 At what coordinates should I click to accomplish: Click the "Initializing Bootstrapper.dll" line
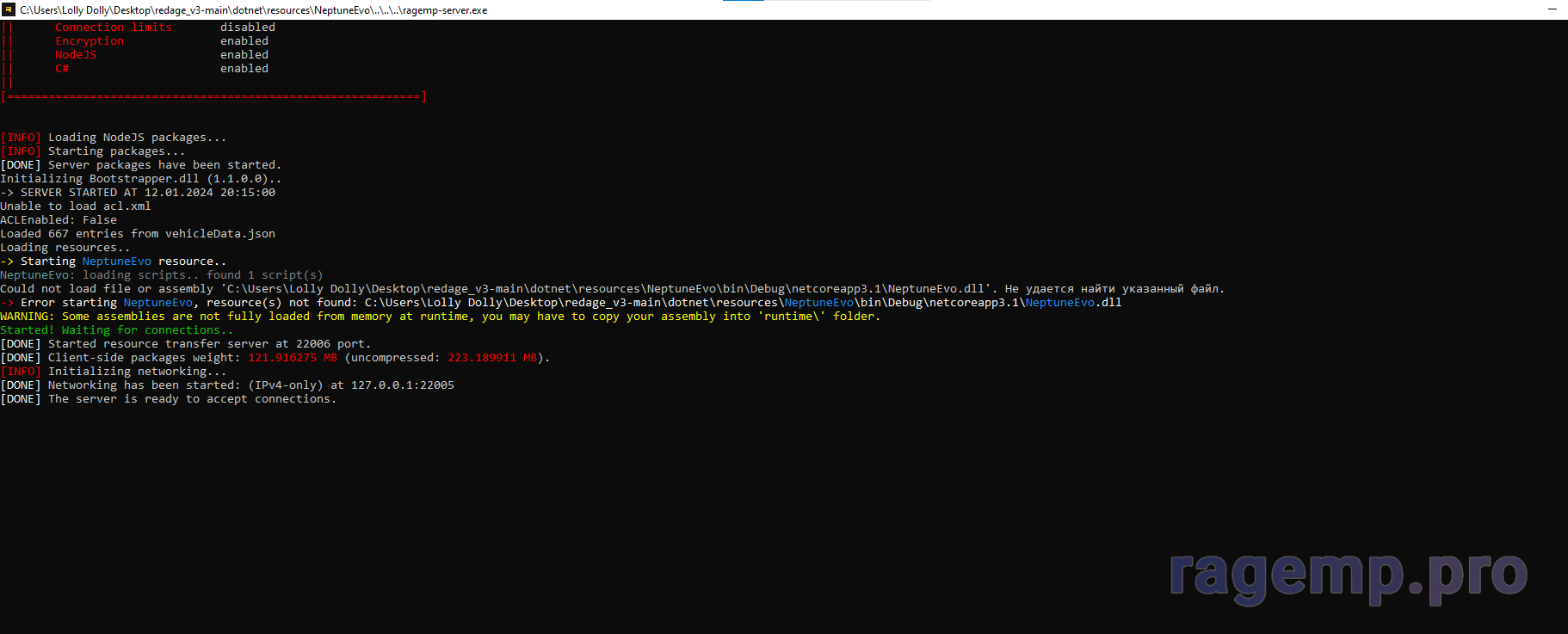coord(140,179)
